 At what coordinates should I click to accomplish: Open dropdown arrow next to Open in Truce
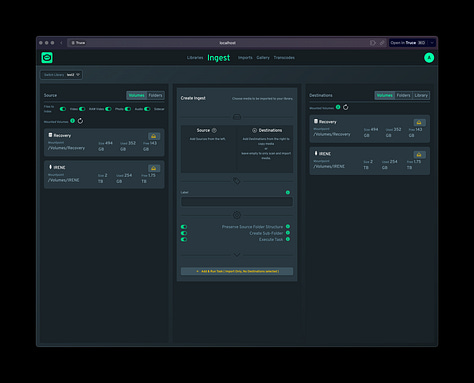pos(432,43)
